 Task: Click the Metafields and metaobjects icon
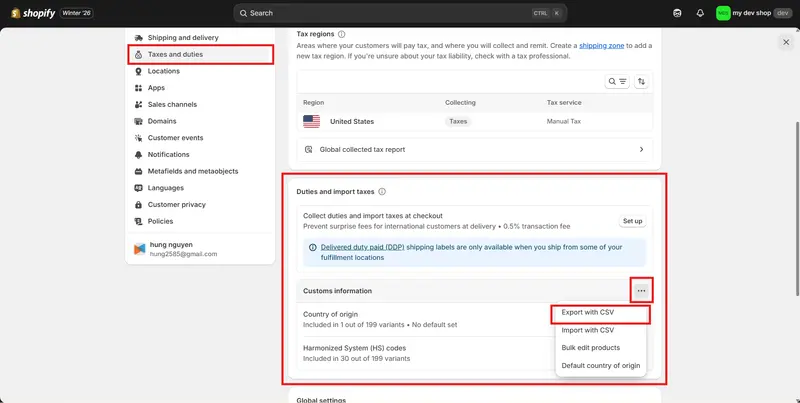(138, 171)
